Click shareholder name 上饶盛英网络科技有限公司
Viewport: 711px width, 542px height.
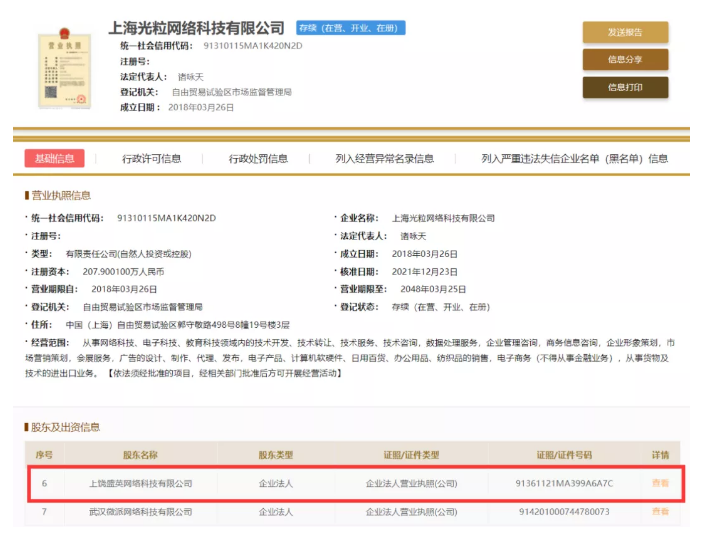pos(141,483)
